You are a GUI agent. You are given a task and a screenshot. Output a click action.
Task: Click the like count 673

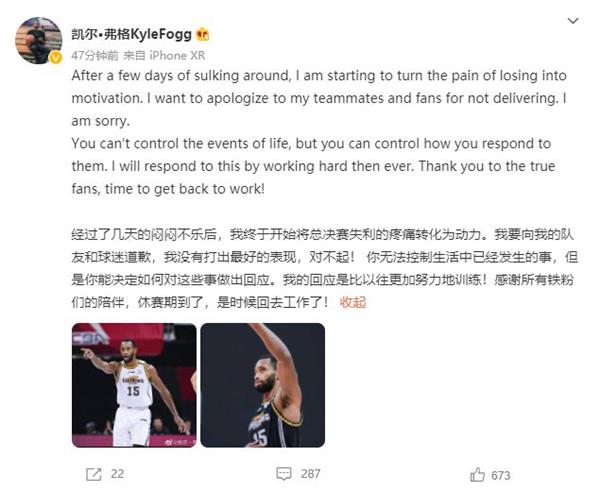click(501, 475)
